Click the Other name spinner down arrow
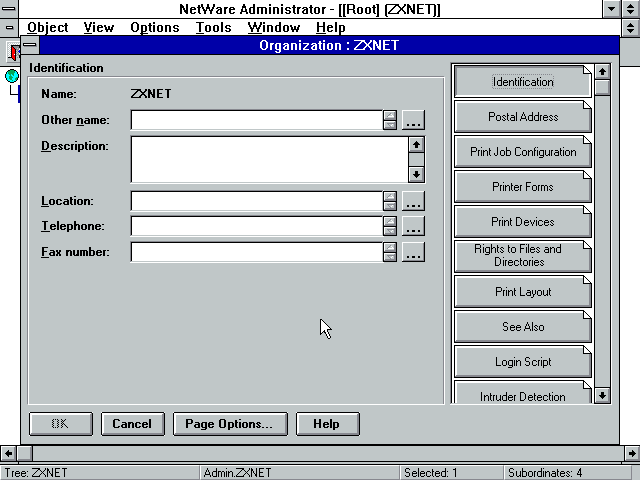640x480 pixels. [390, 125]
